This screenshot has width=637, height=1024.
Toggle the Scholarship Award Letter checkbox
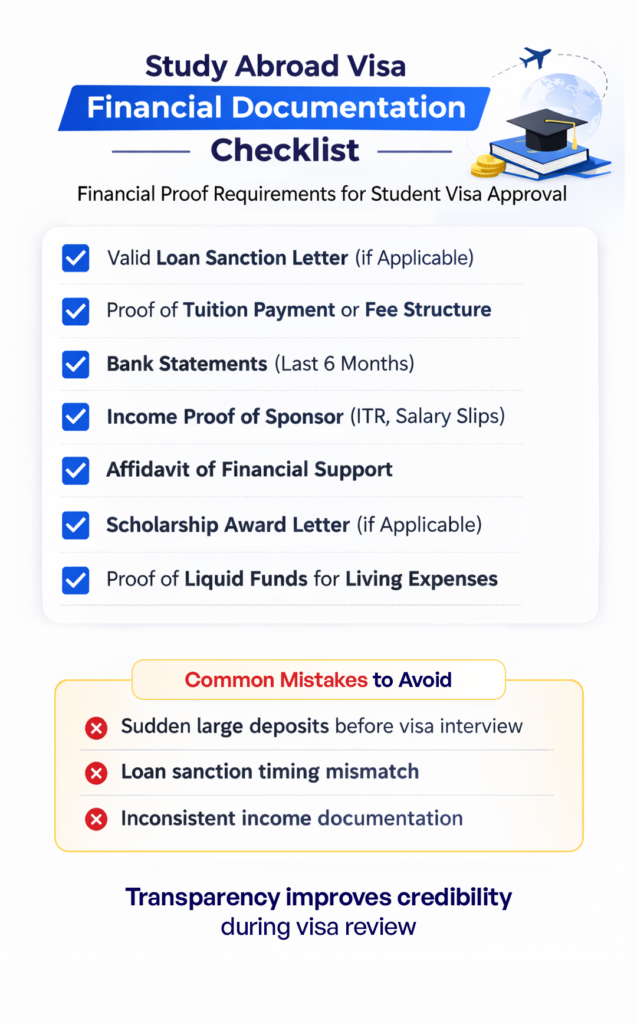pyautogui.click(x=75, y=524)
